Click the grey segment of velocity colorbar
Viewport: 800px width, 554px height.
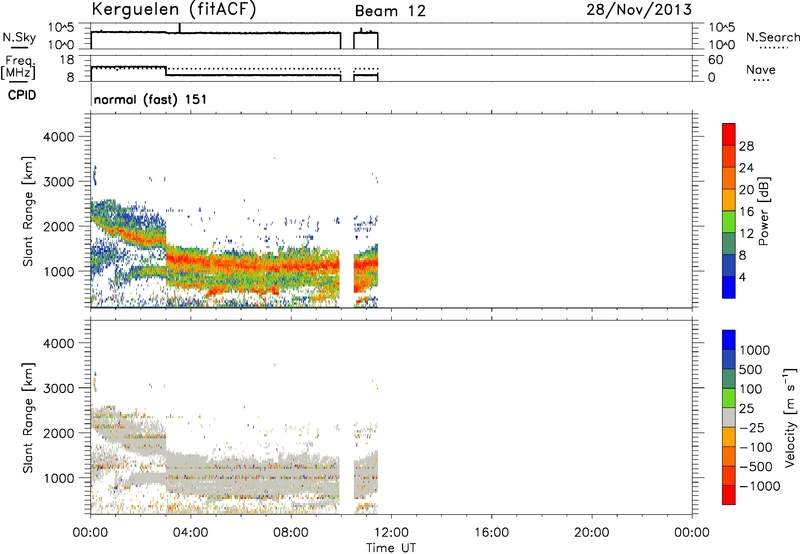click(729, 418)
